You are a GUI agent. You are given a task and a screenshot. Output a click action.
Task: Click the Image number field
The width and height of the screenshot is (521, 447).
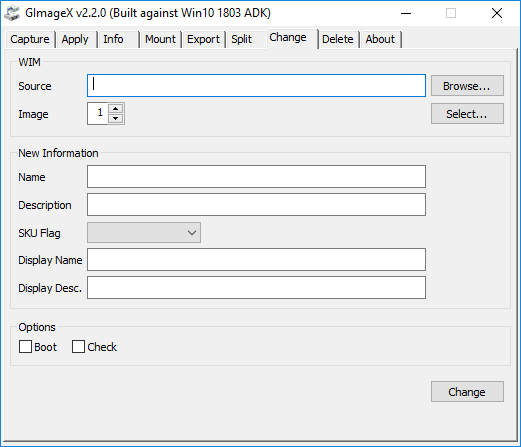tap(97, 114)
